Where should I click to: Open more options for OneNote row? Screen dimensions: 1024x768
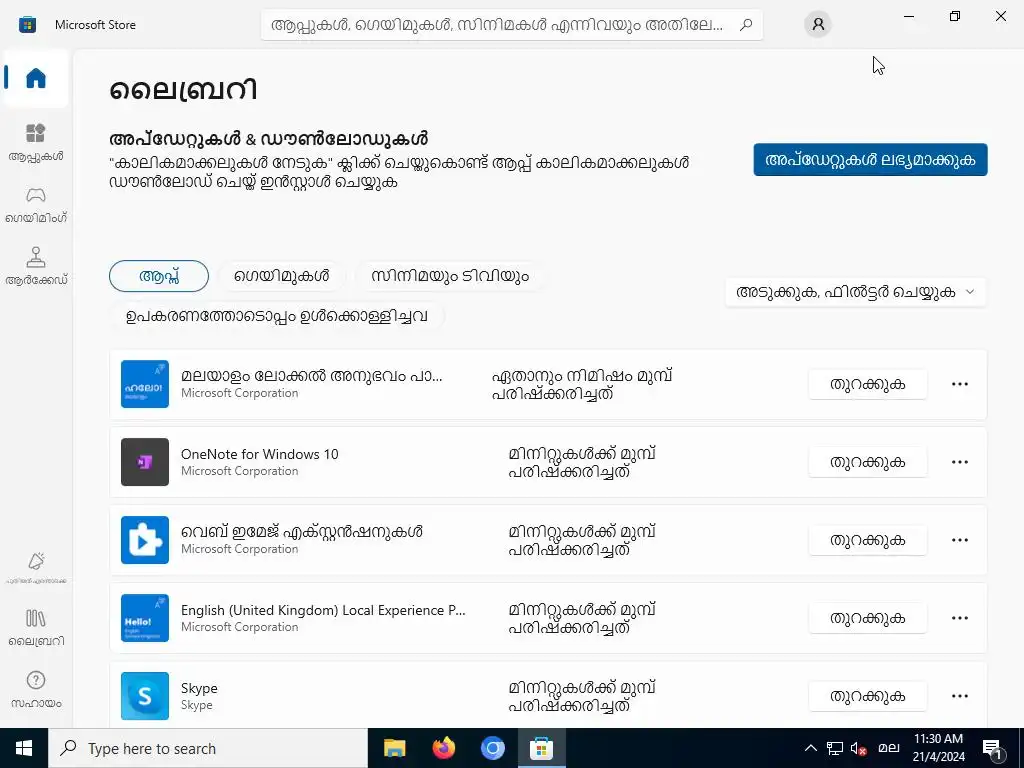pyautogui.click(x=960, y=462)
